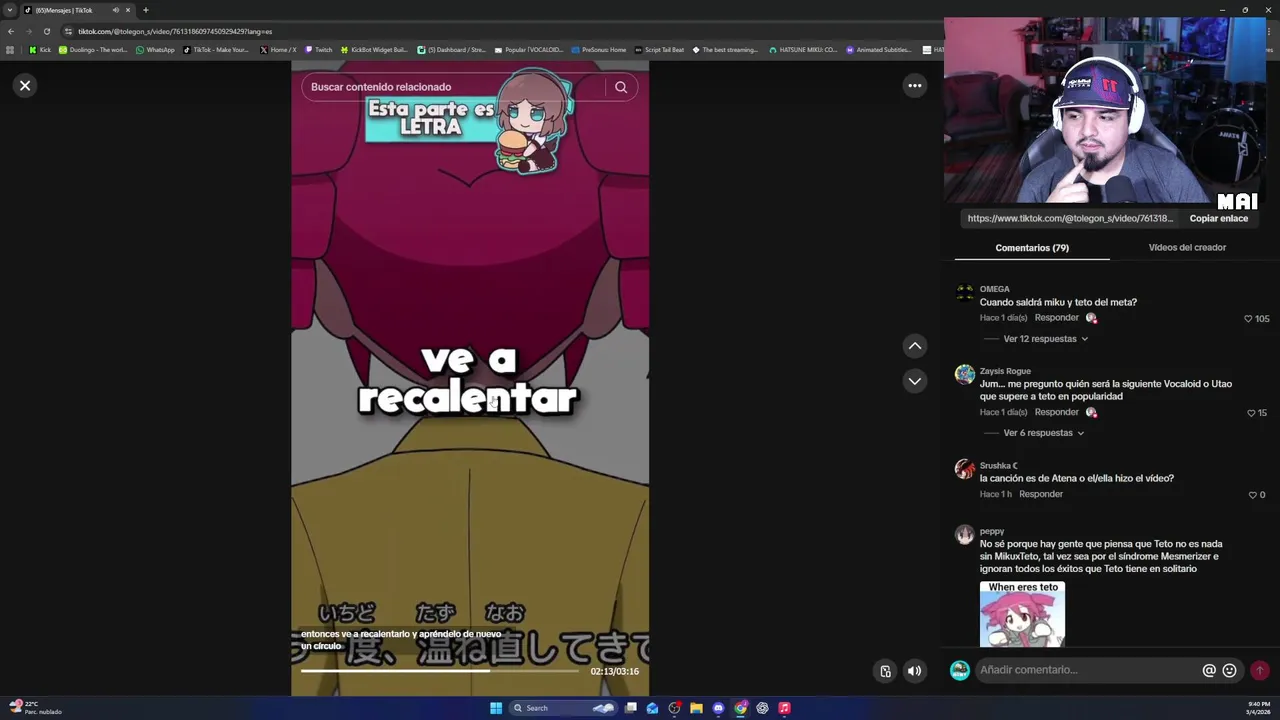Open ChatGPT app from the taskbar

pos(762,708)
